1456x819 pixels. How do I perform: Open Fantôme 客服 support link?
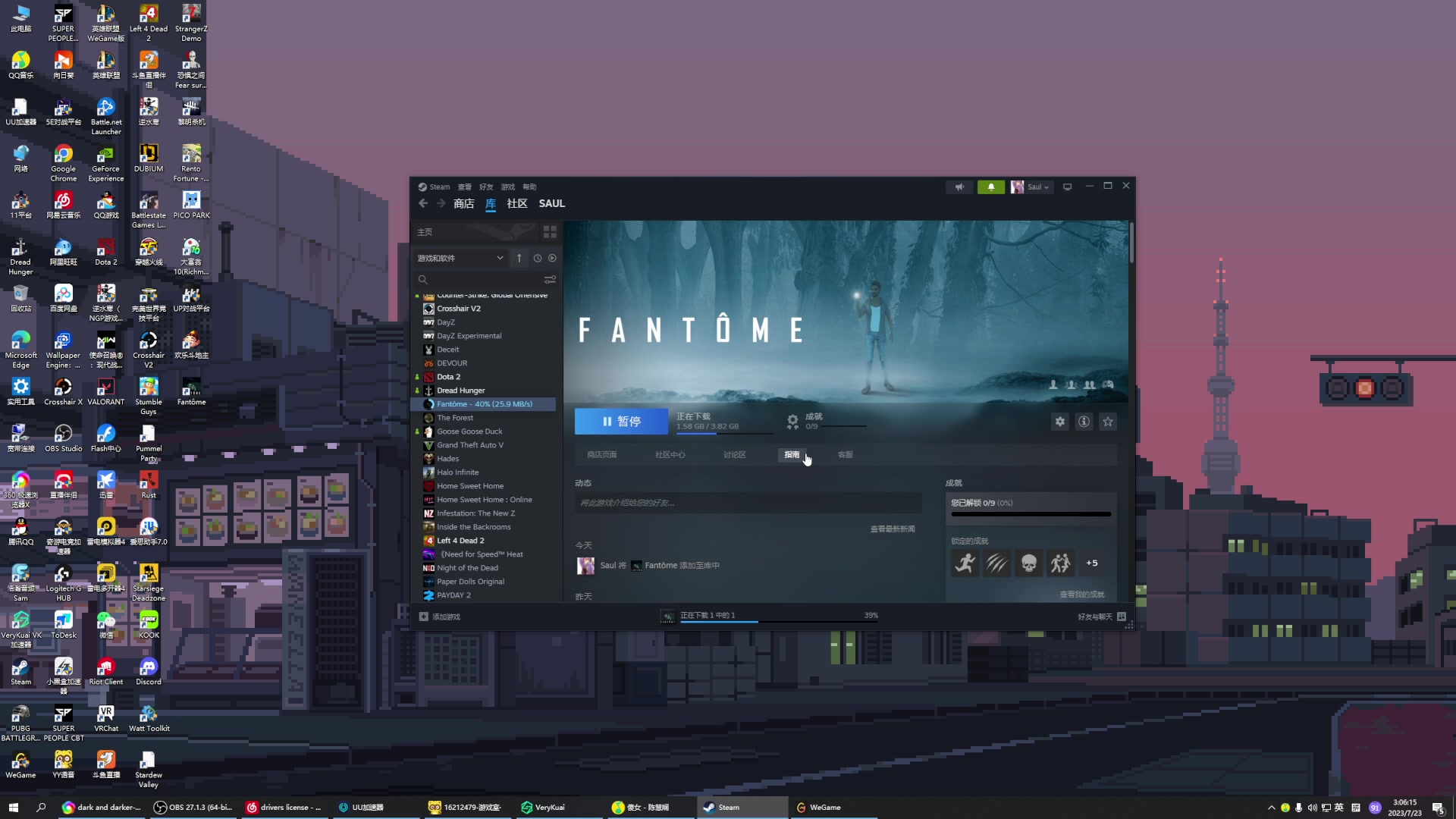click(845, 455)
